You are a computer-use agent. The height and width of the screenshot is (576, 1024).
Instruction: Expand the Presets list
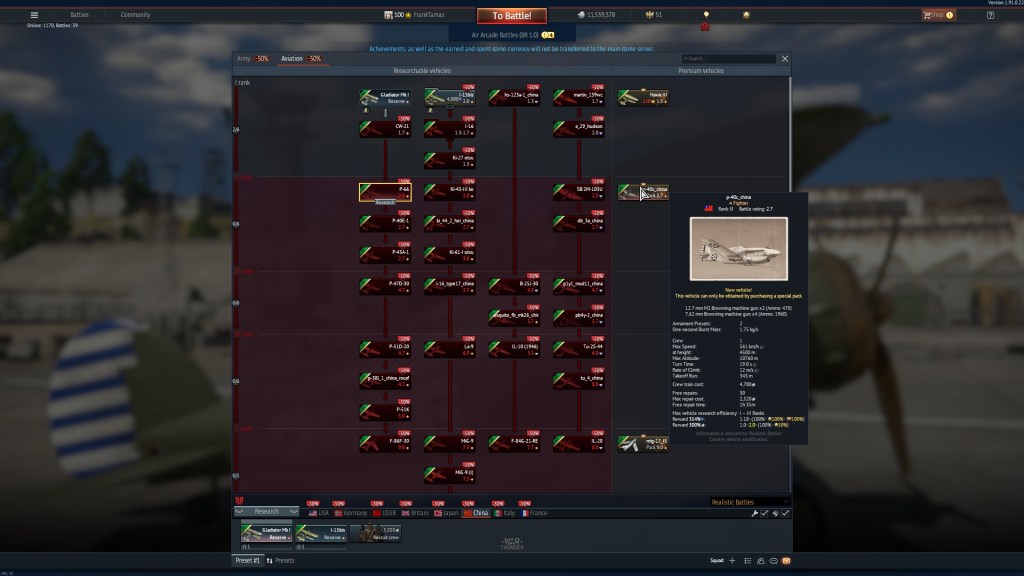[x=281, y=561]
